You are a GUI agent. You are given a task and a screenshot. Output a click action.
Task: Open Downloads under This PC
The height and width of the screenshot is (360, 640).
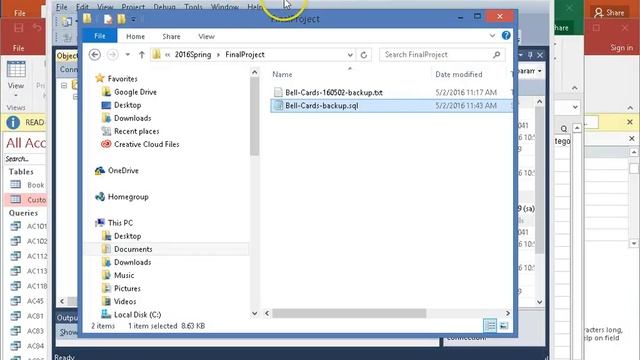(x=132, y=262)
